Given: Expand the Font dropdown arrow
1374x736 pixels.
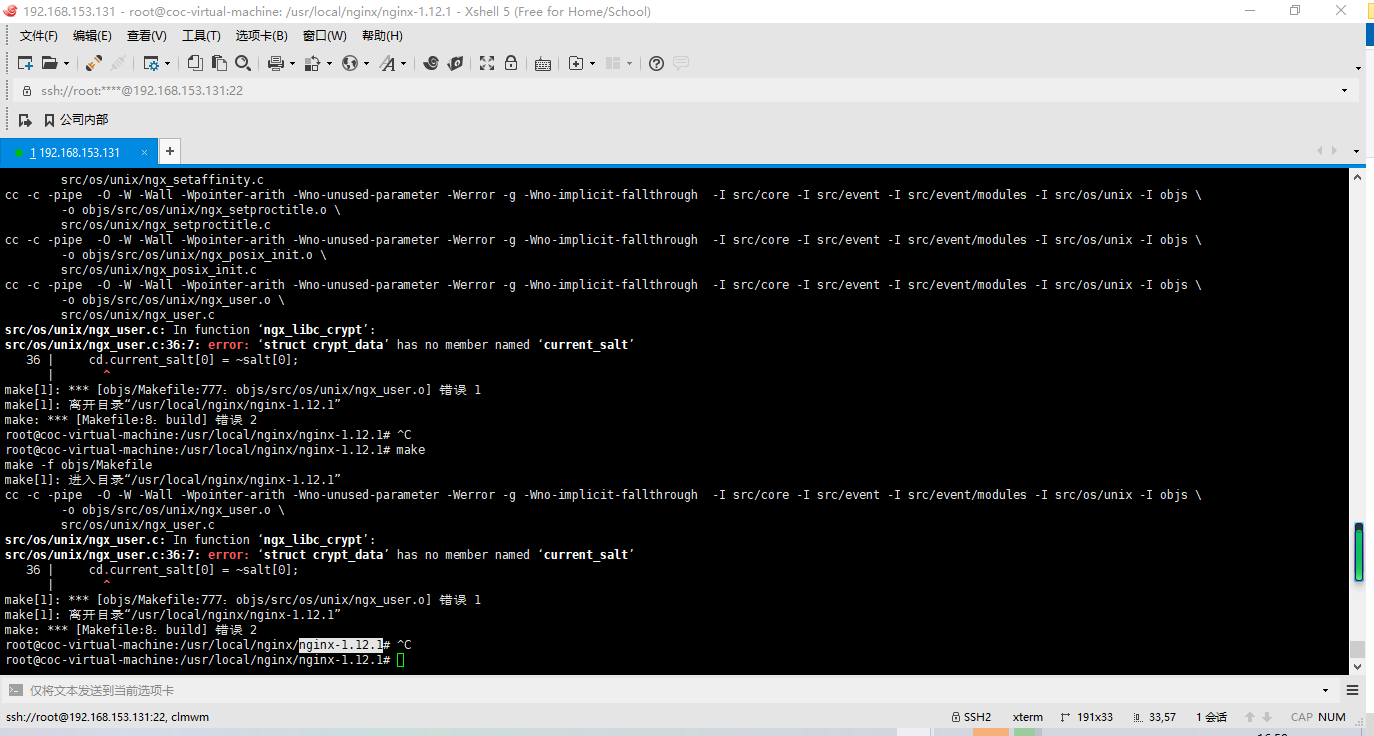Looking at the screenshot, I should (403, 63).
